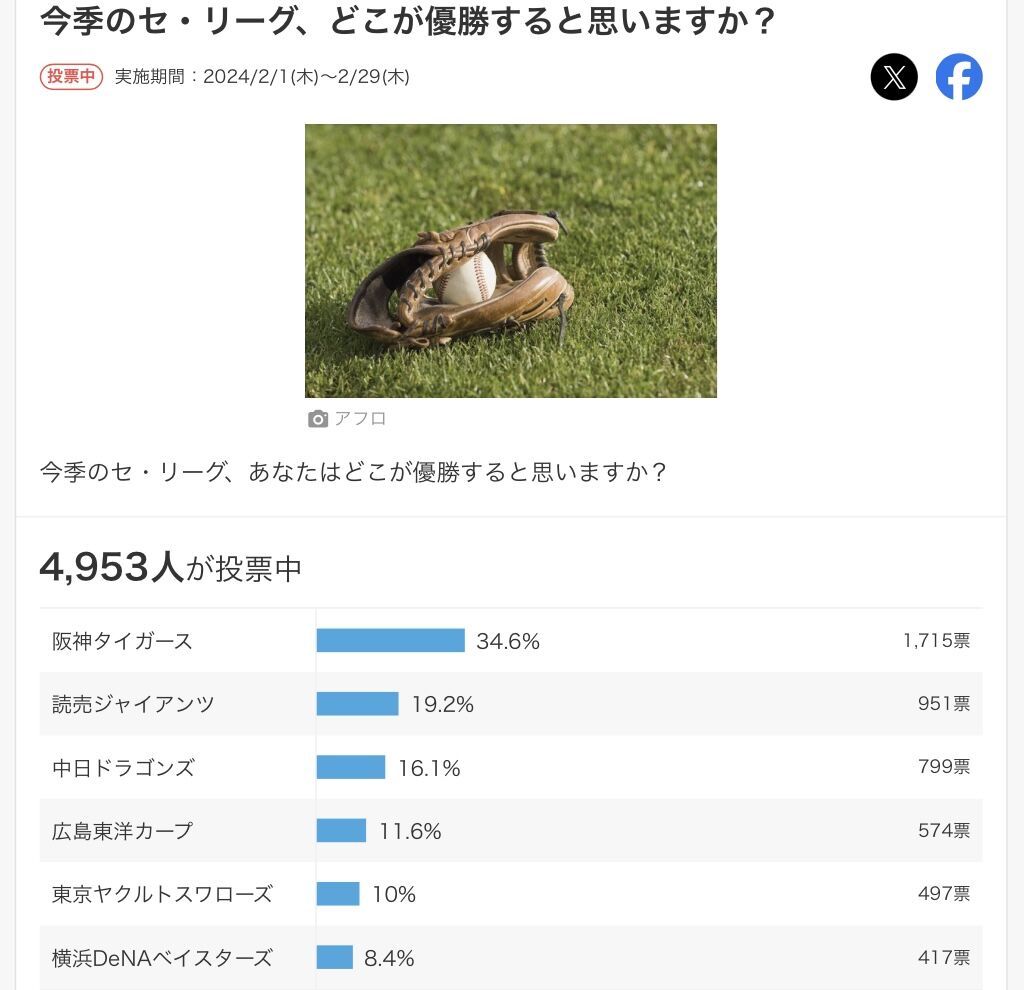The height and width of the screenshot is (990, 1024).
Task: Click the poll title heading
Action: pos(408,22)
